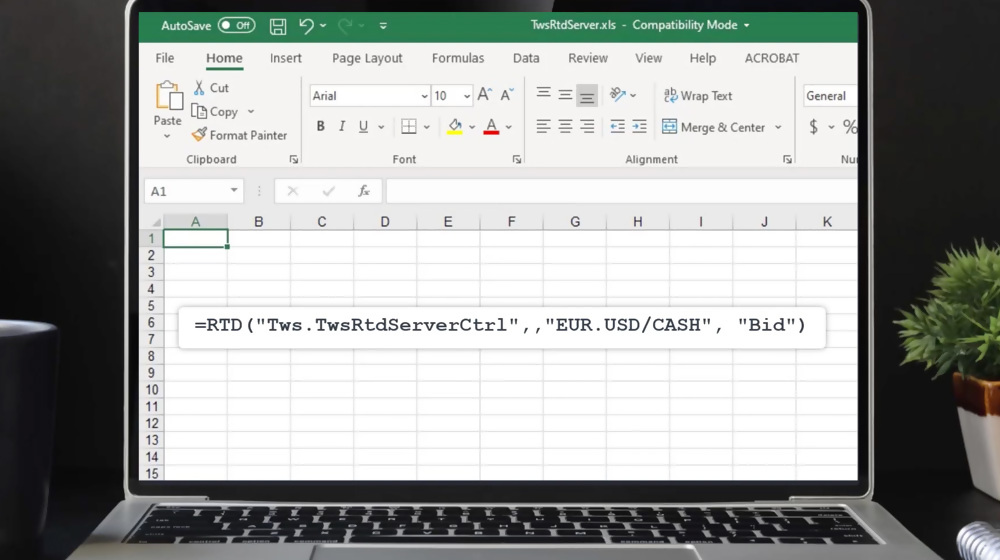This screenshot has width=1000, height=560.
Task: Center align text horizontally
Action: (x=565, y=127)
